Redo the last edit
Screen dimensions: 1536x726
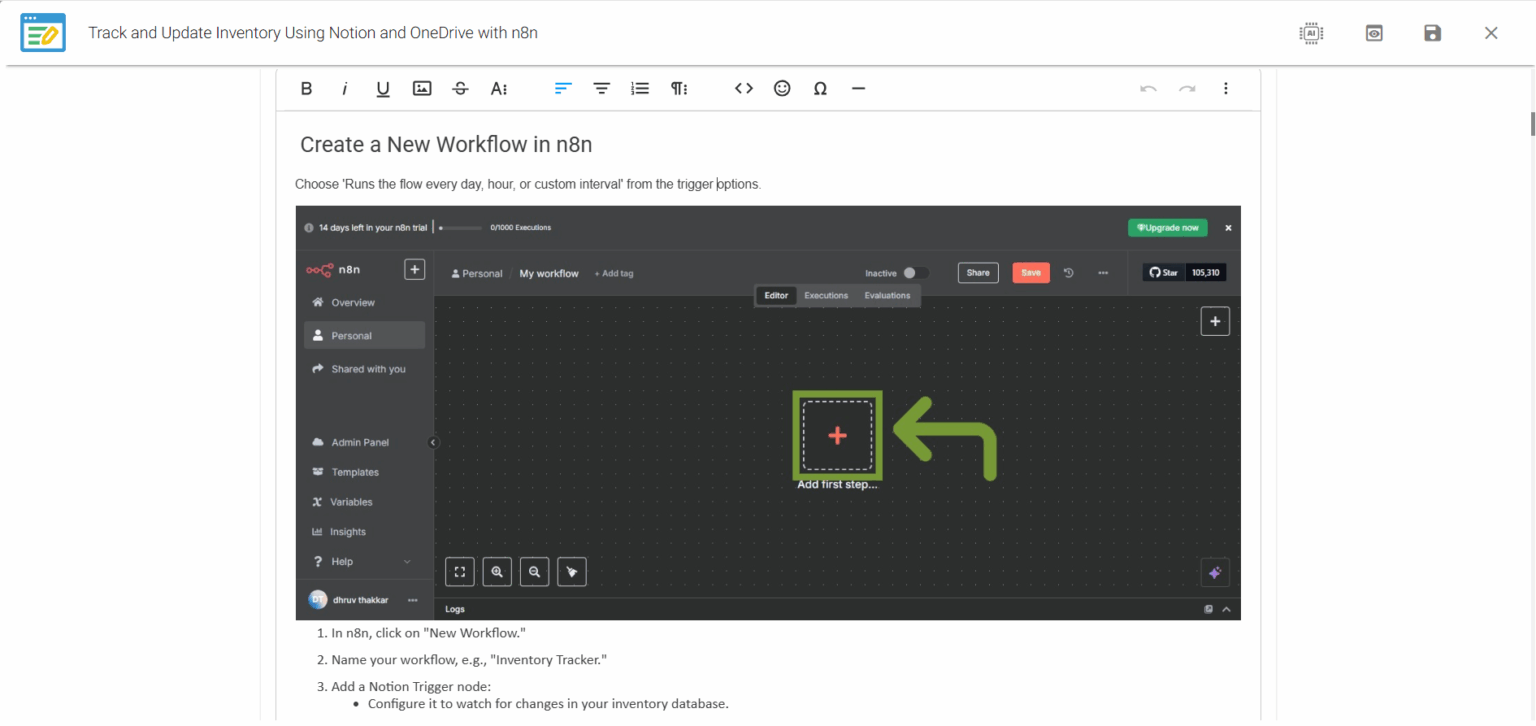point(1187,88)
